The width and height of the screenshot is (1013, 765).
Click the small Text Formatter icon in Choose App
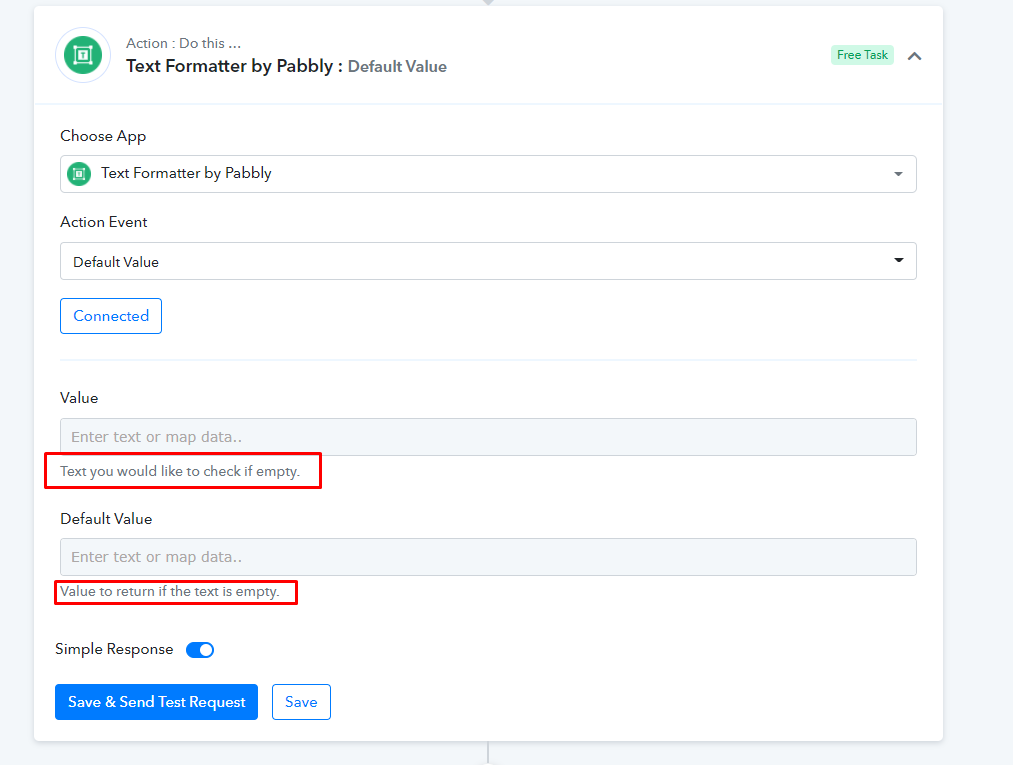click(x=79, y=174)
